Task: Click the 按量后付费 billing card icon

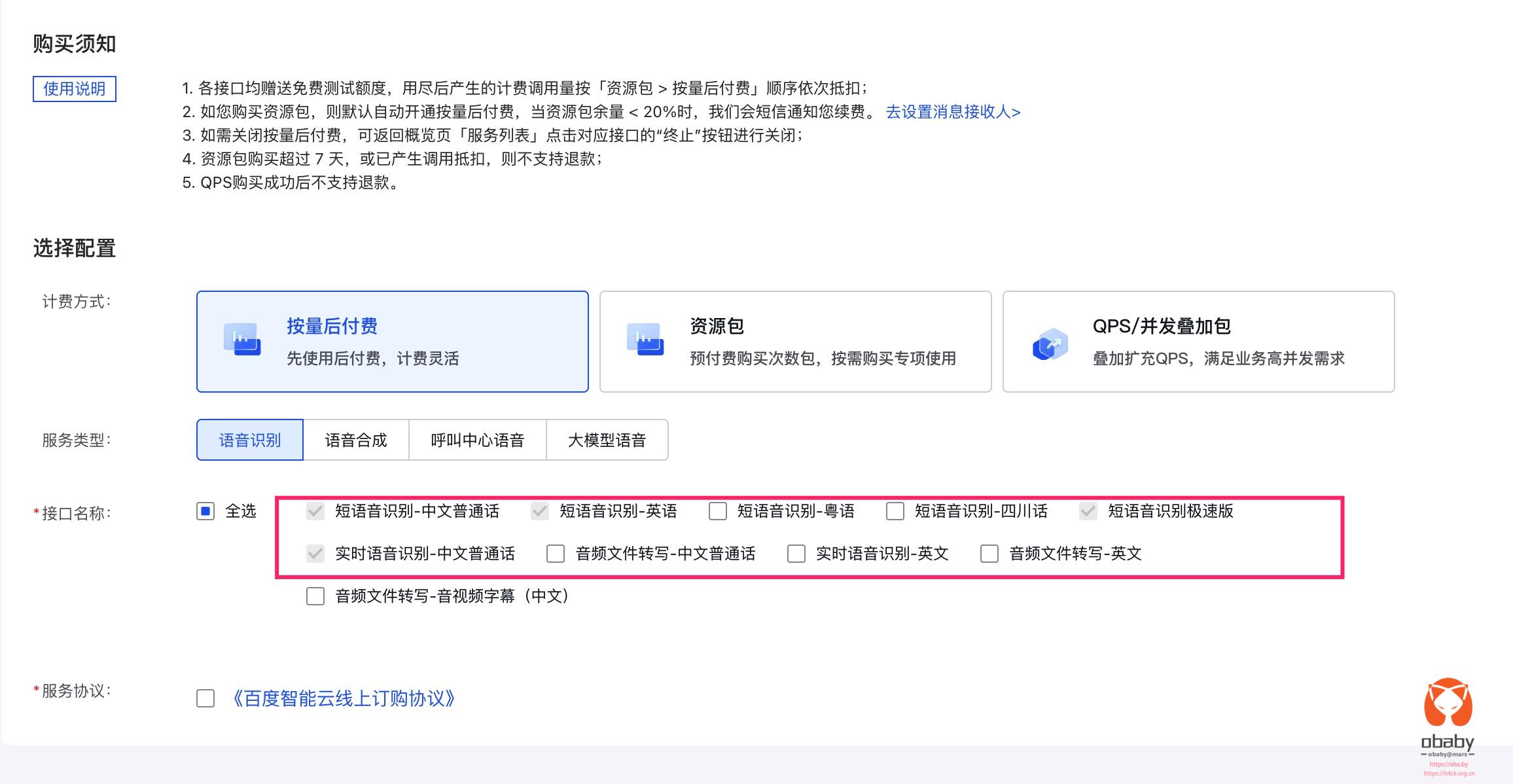Action: [242, 340]
